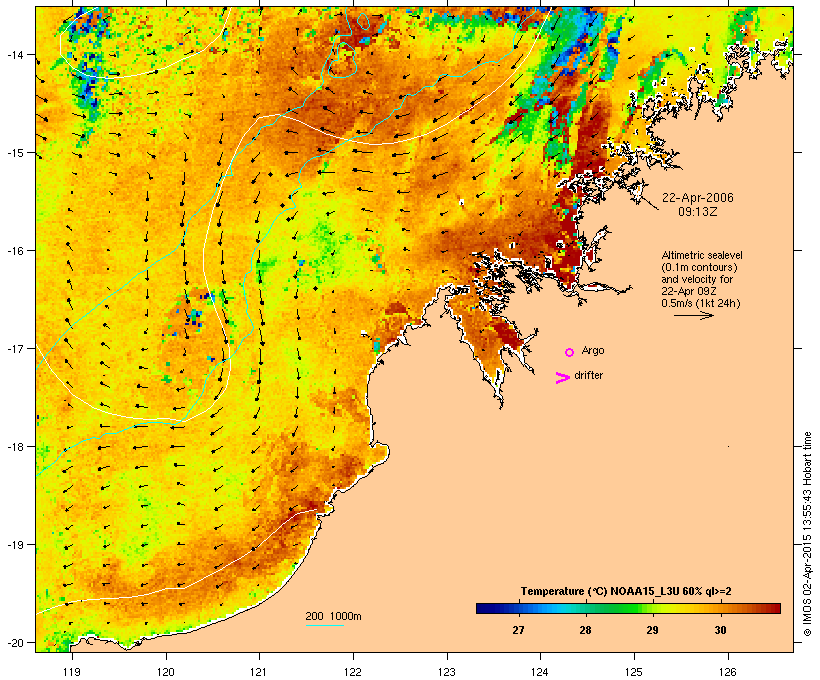This screenshot has height=680, width=820.
Task: Click the 29 value on temperature scale
Action: point(652,630)
